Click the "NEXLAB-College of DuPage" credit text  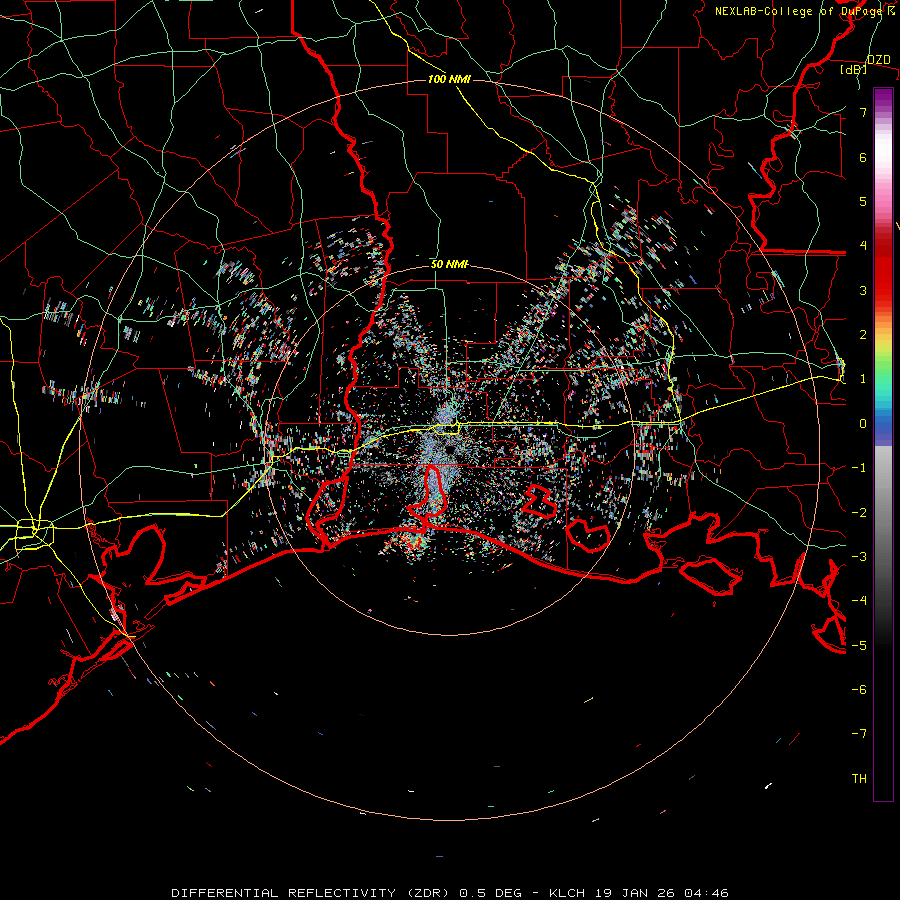pos(800,11)
